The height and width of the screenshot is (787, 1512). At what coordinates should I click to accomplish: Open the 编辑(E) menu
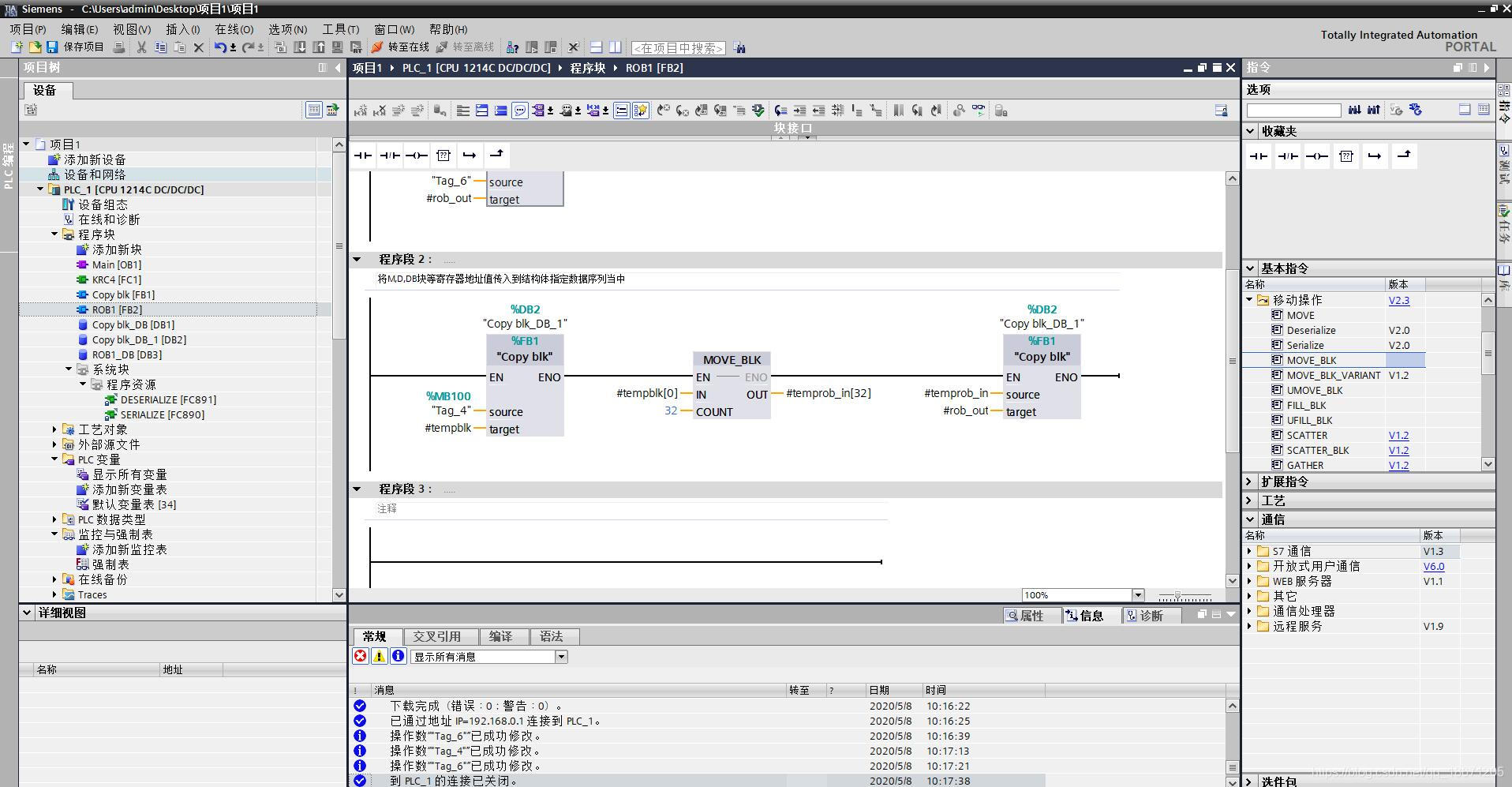80,29
